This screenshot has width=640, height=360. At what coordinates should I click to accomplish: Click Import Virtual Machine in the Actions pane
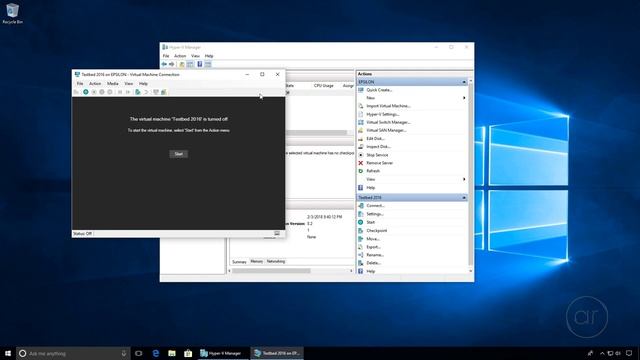(388, 106)
